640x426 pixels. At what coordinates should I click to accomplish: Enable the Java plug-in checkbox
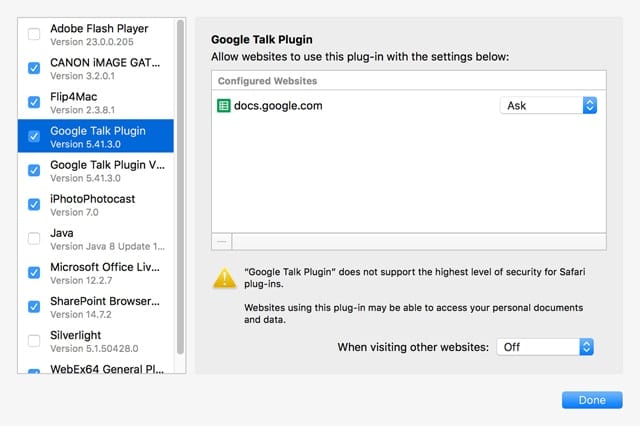35,238
